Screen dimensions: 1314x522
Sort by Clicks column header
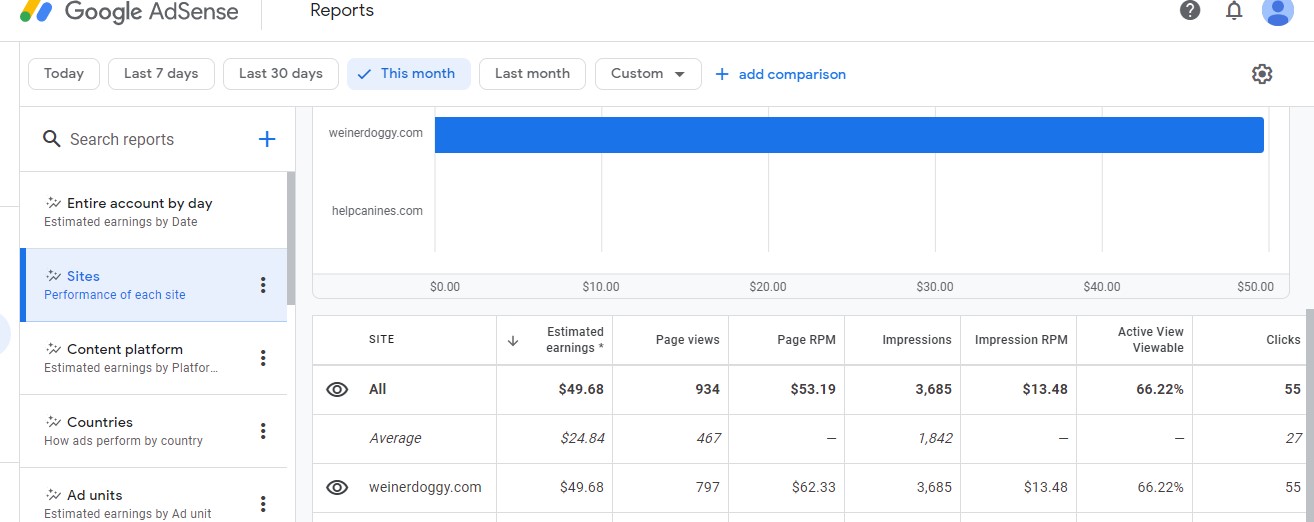click(x=1283, y=340)
